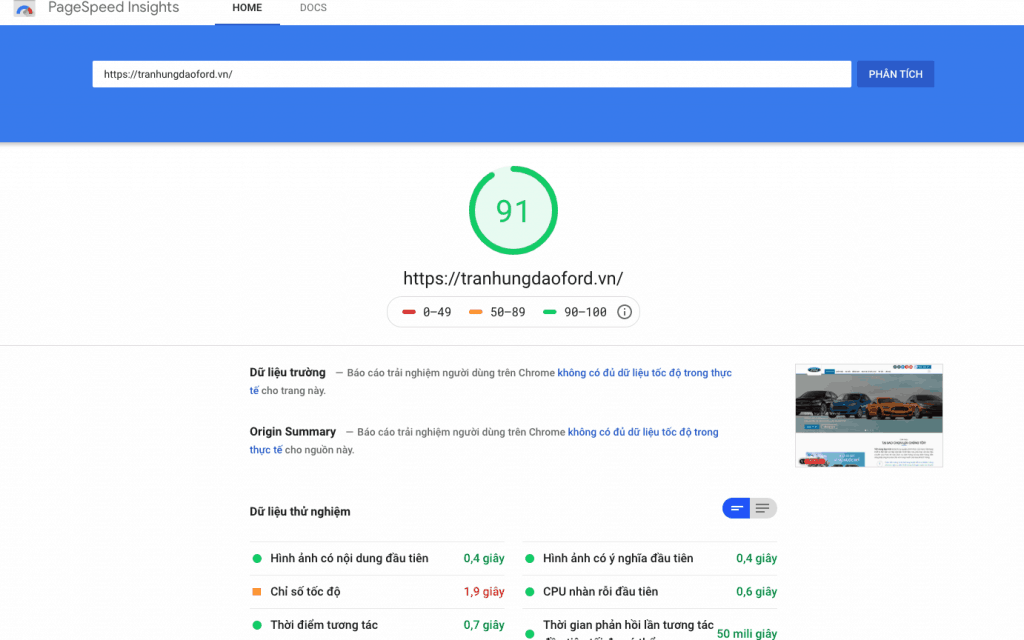Expand the Chỉ số tốc độ metric
The height and width of the screenshot is (640, 1024).
pyautogui.click(x=305, y=592)
